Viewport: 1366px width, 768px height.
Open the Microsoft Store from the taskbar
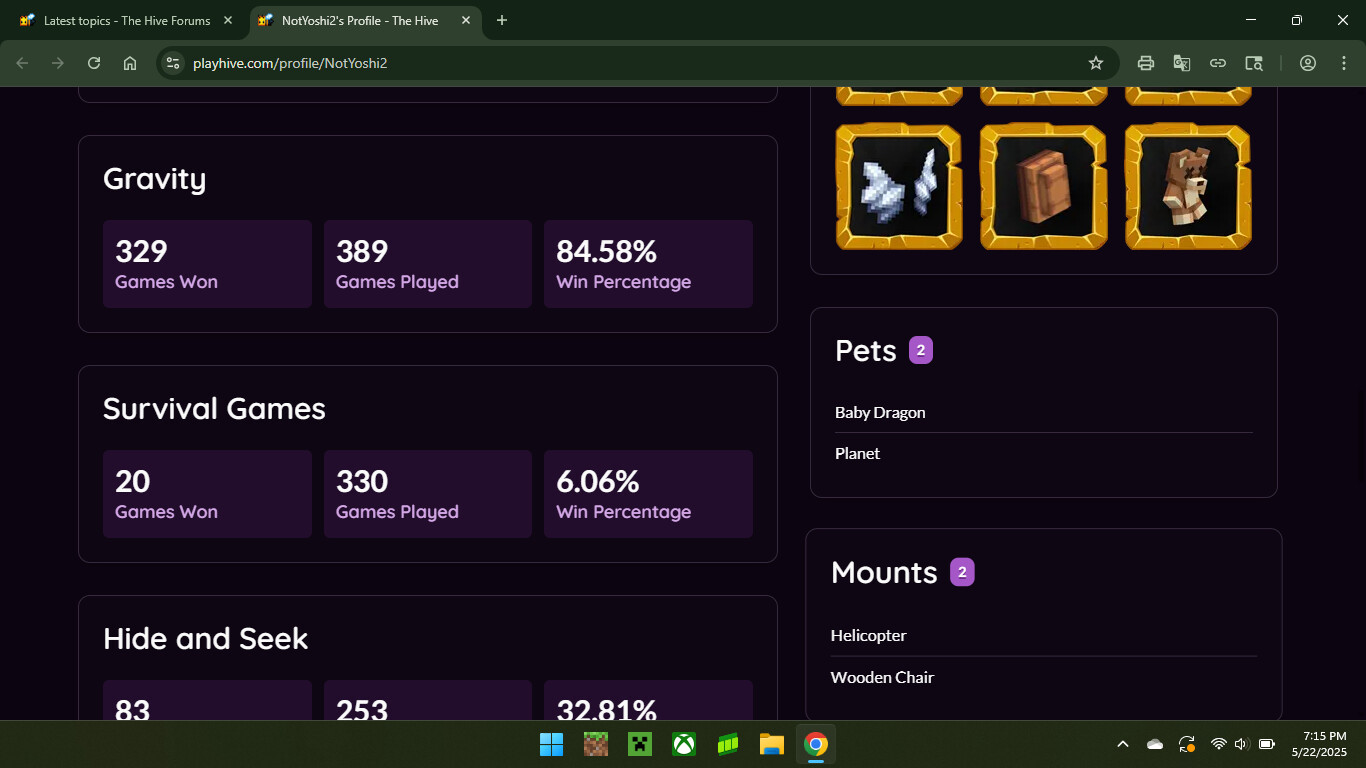[727, 744]
